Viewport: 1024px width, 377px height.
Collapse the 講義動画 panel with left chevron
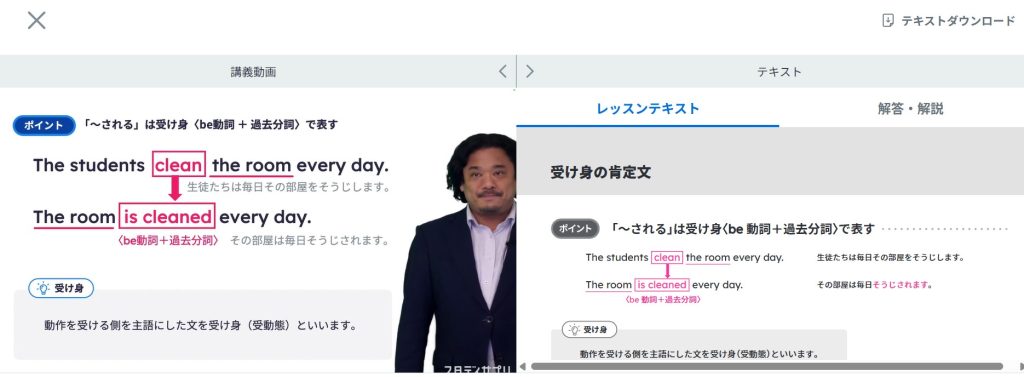(502, 71)
